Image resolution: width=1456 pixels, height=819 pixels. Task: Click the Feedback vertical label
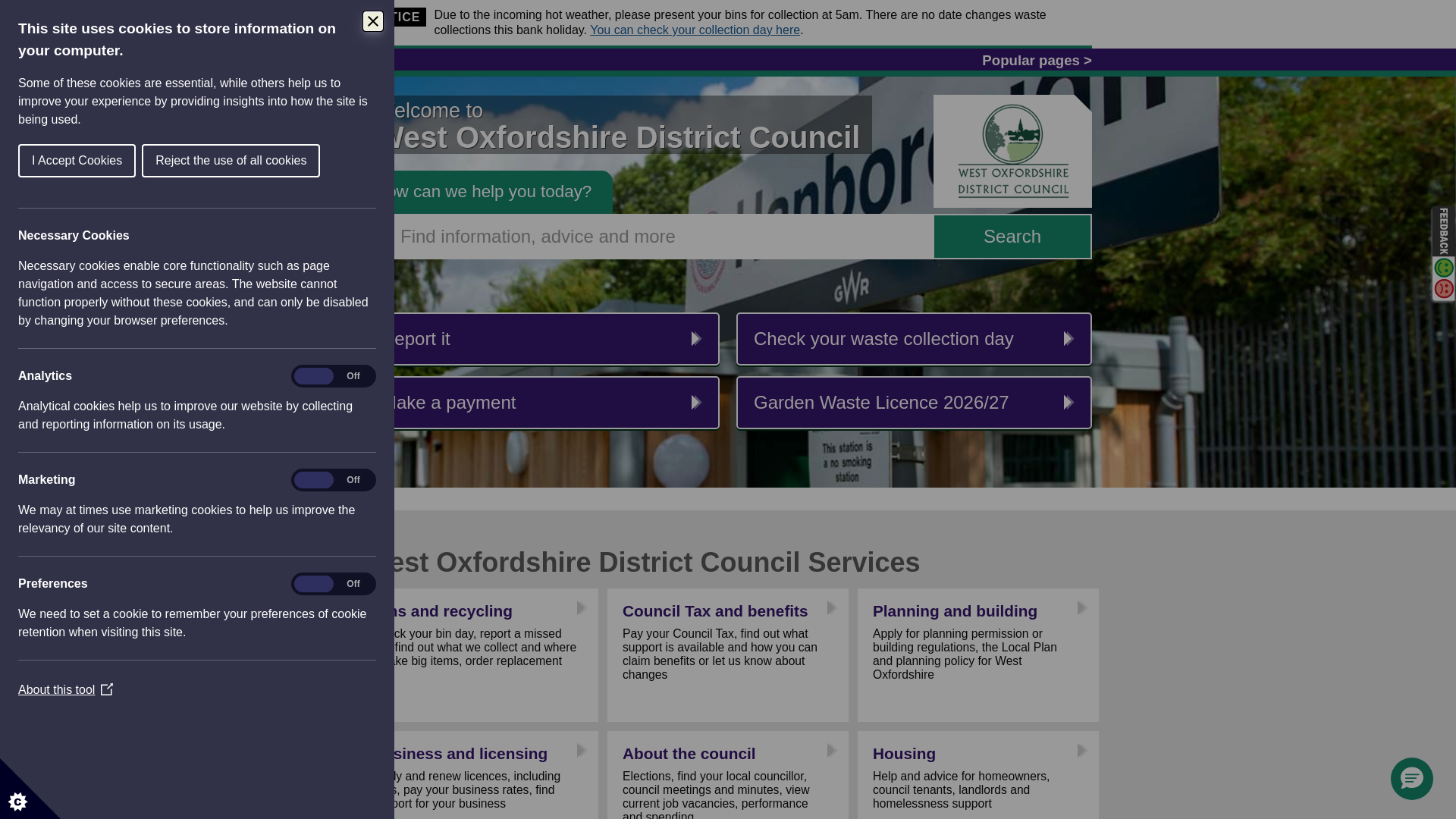tap(1443, 231)
